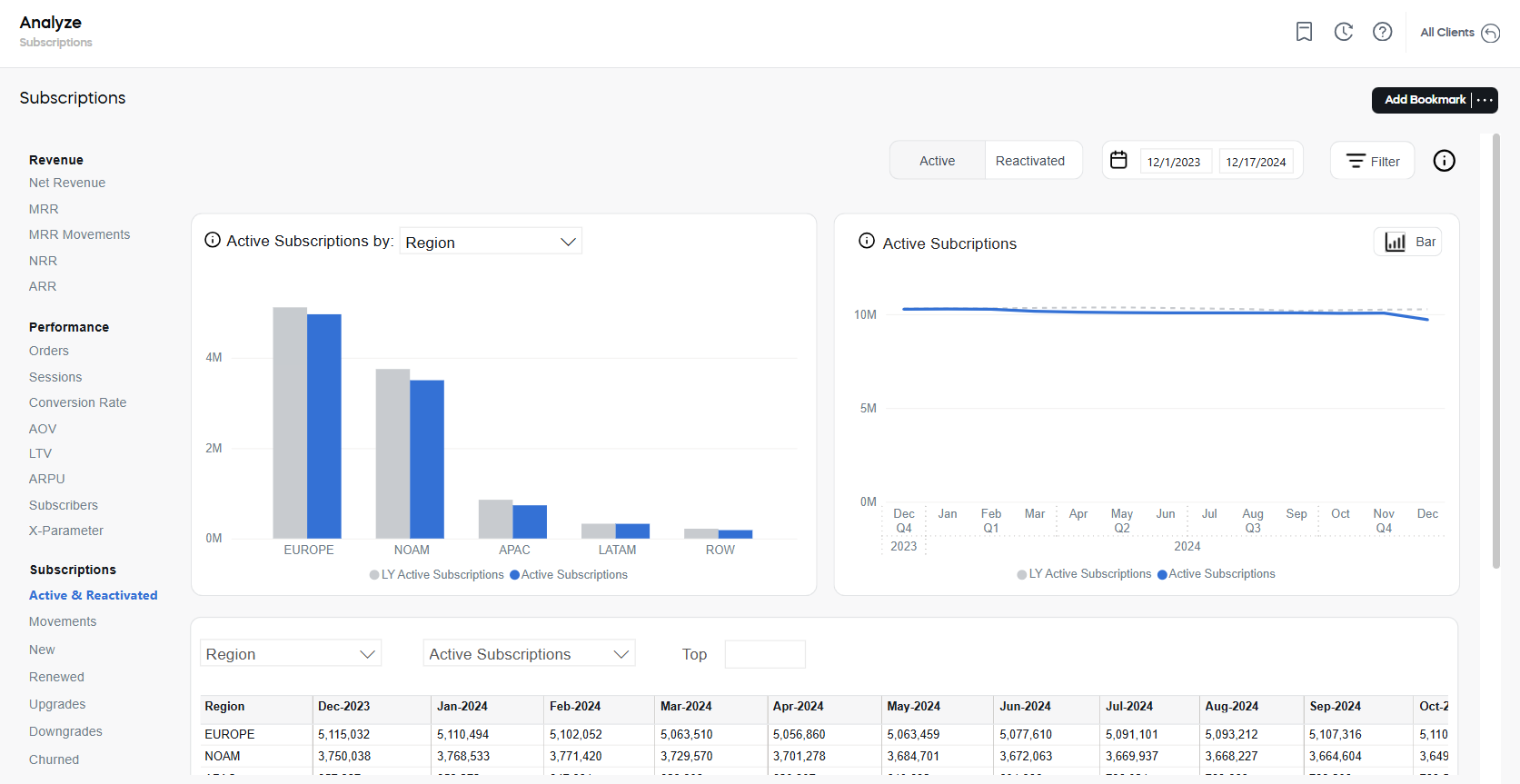Open NRR in sidebar
Viewport: 1520px width, 784px height.
(43, 261)
